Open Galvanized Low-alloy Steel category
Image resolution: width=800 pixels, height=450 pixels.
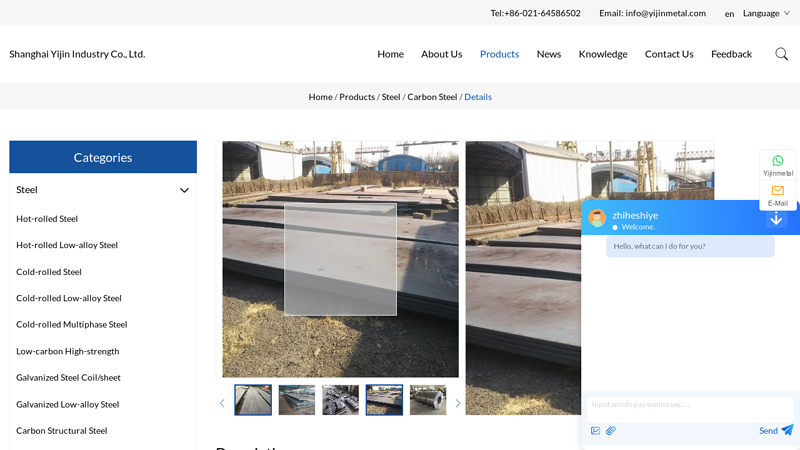(67, 405)
